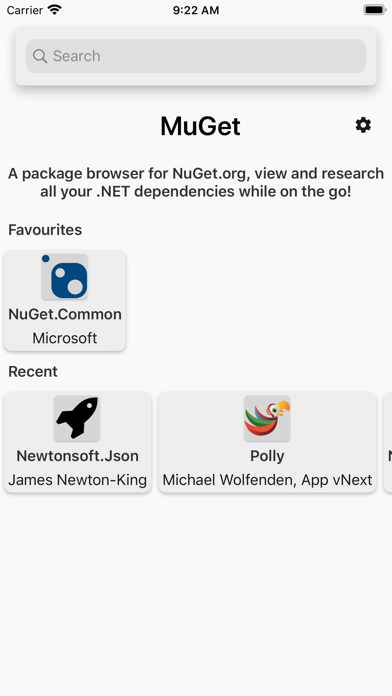
Task: Tap the James Newton-King author text
Action: click(x=78, y=480)
